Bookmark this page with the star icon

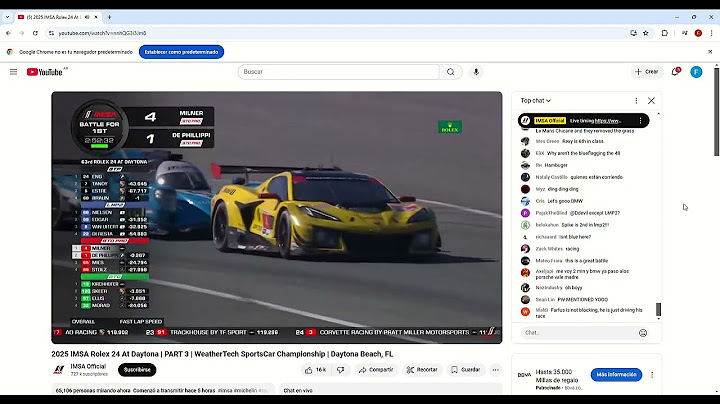646,33
